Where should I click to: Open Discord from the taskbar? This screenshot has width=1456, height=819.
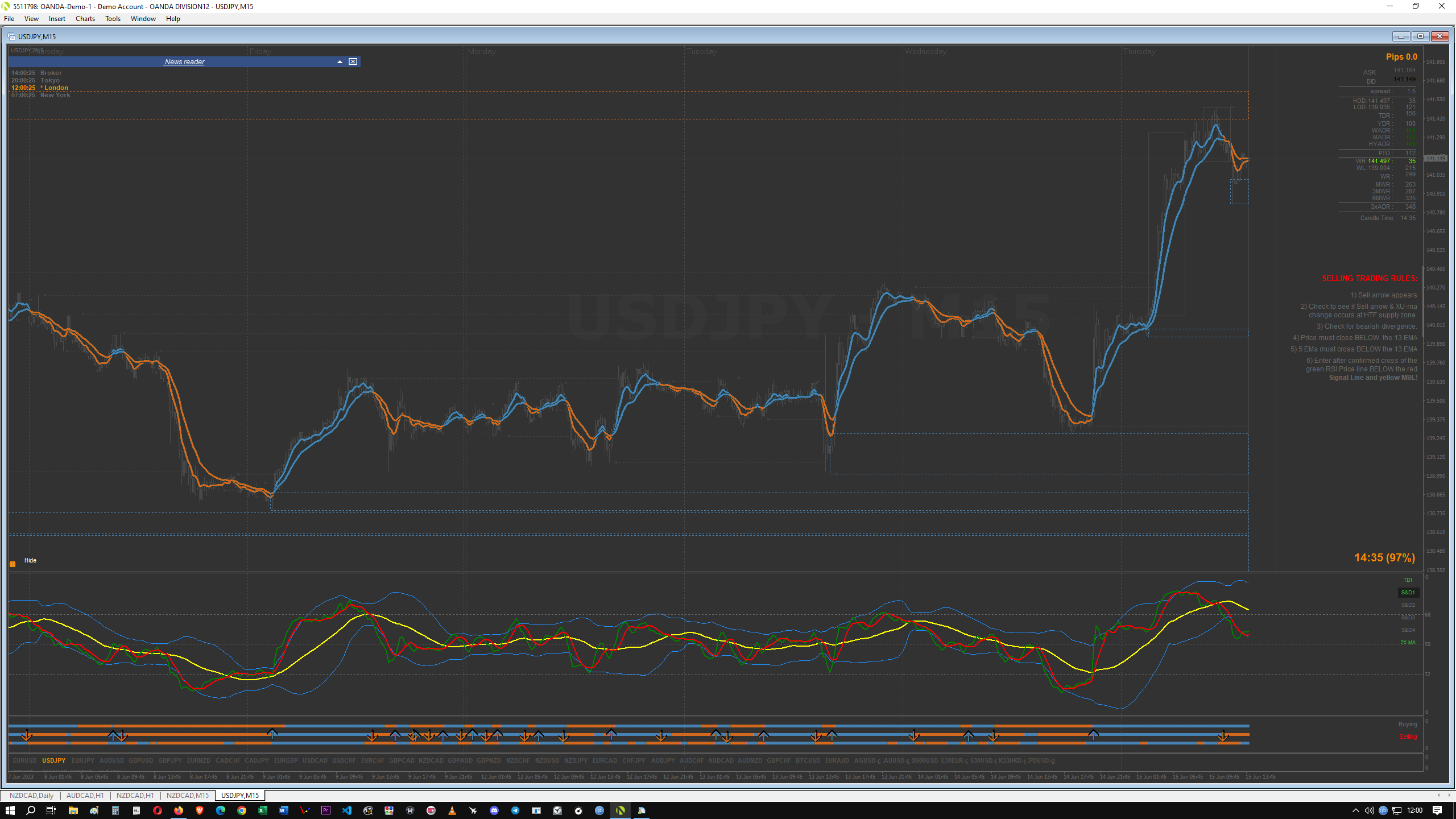click(494, 810)
